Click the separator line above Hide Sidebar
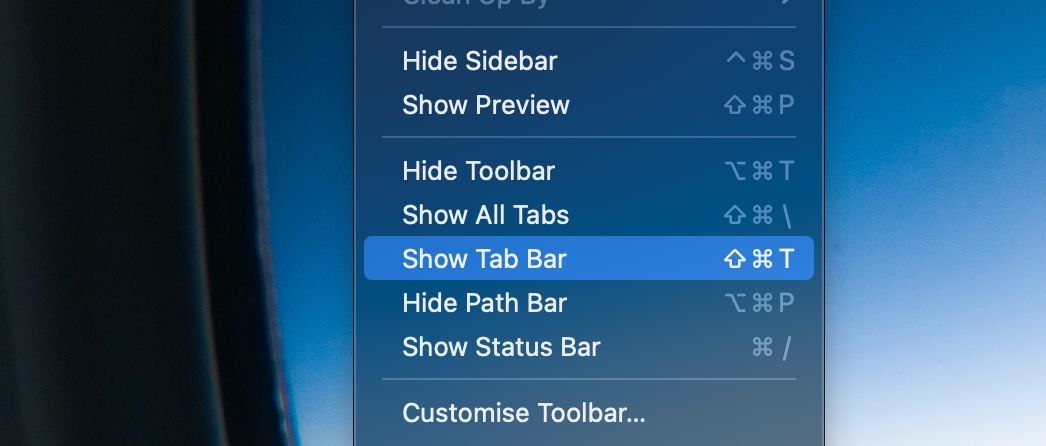 [x=589, y=27]
